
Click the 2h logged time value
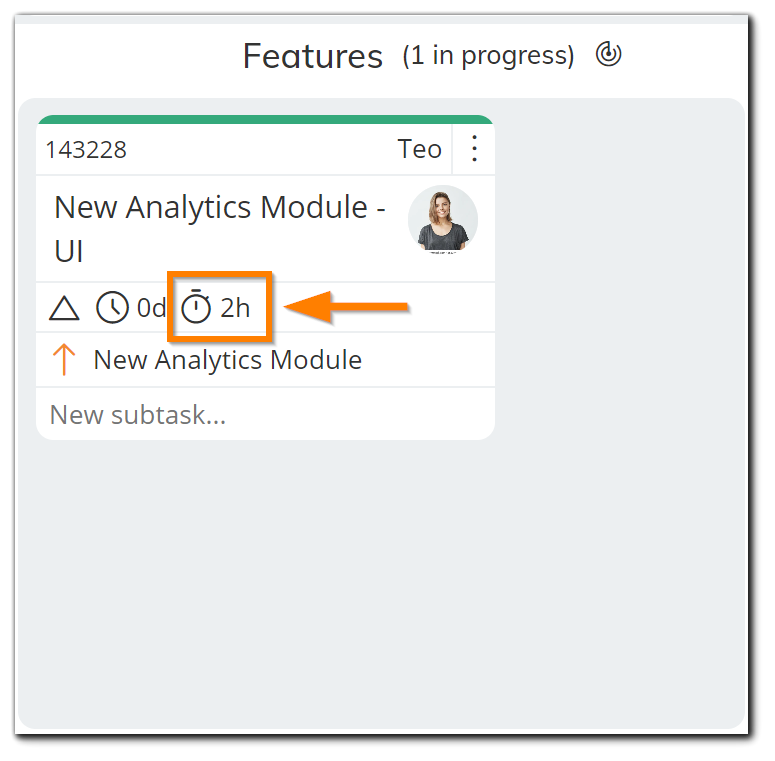coord(235,308)
